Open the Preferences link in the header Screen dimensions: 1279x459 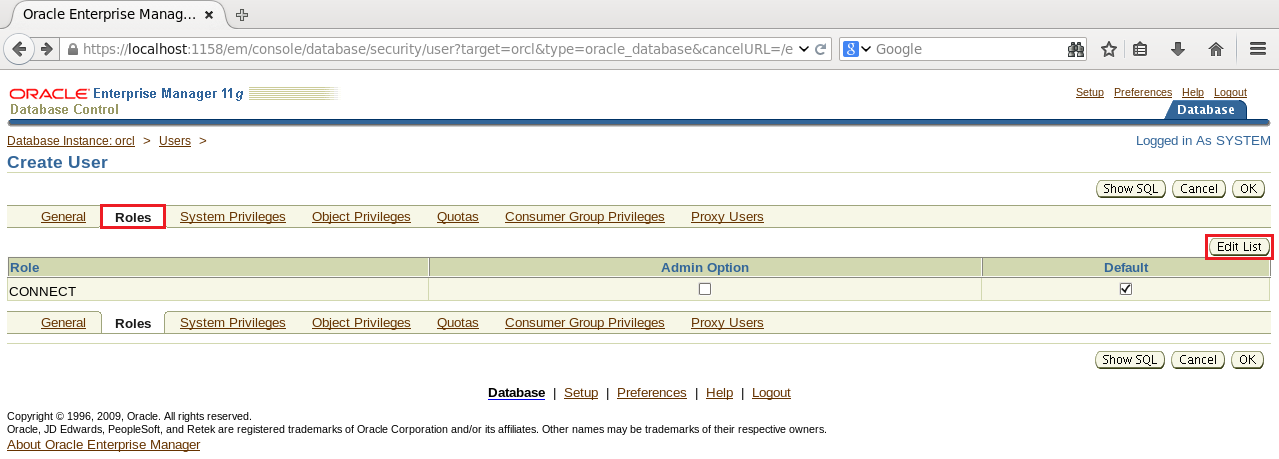(x=1143, y=92)
